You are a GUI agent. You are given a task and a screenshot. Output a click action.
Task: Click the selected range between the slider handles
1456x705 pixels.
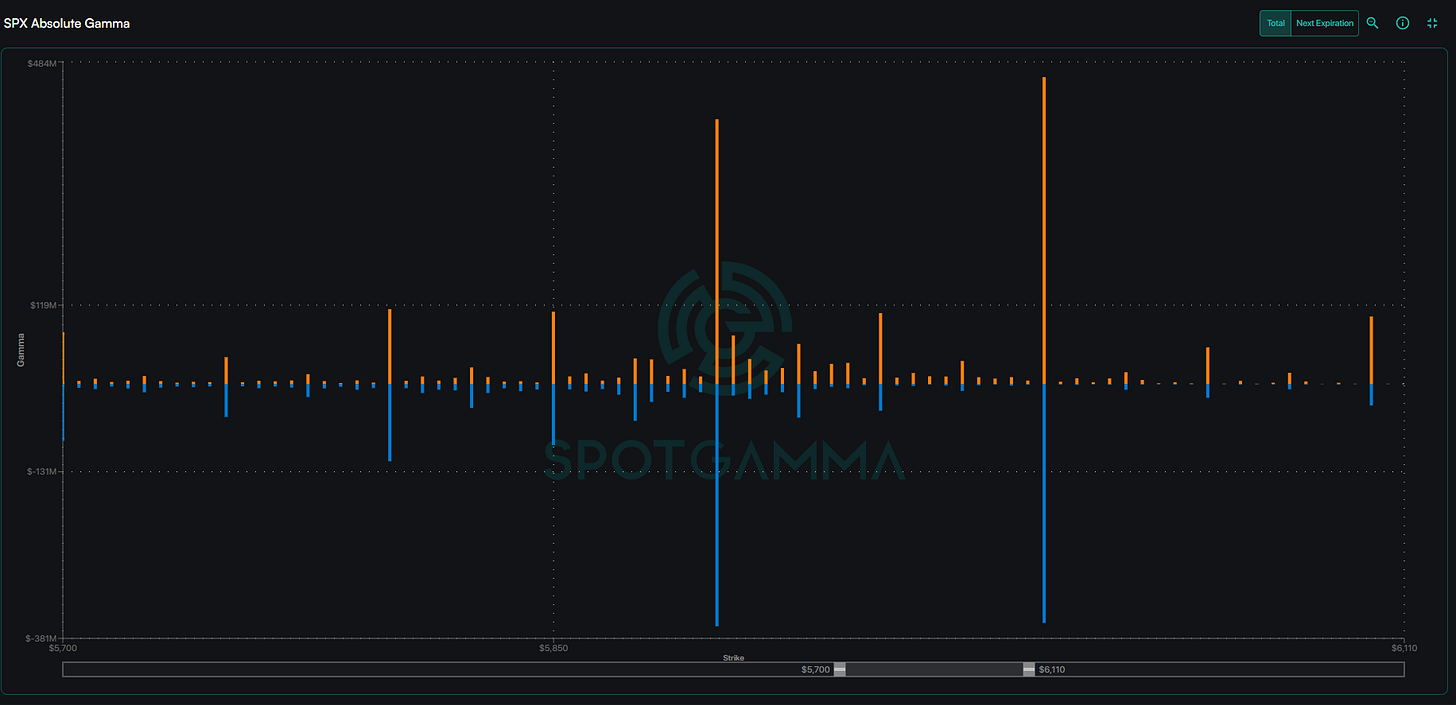click(x=934, y=669)
